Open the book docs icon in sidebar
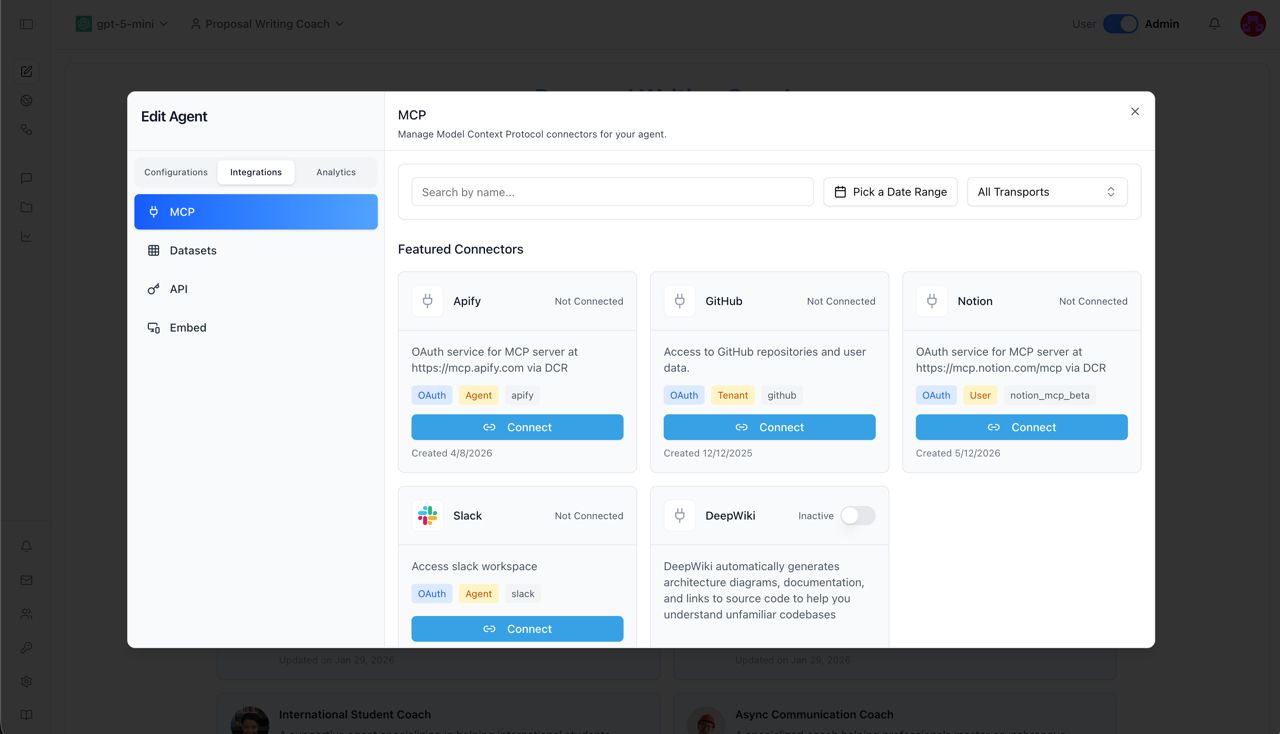 [x=27, y=715]
